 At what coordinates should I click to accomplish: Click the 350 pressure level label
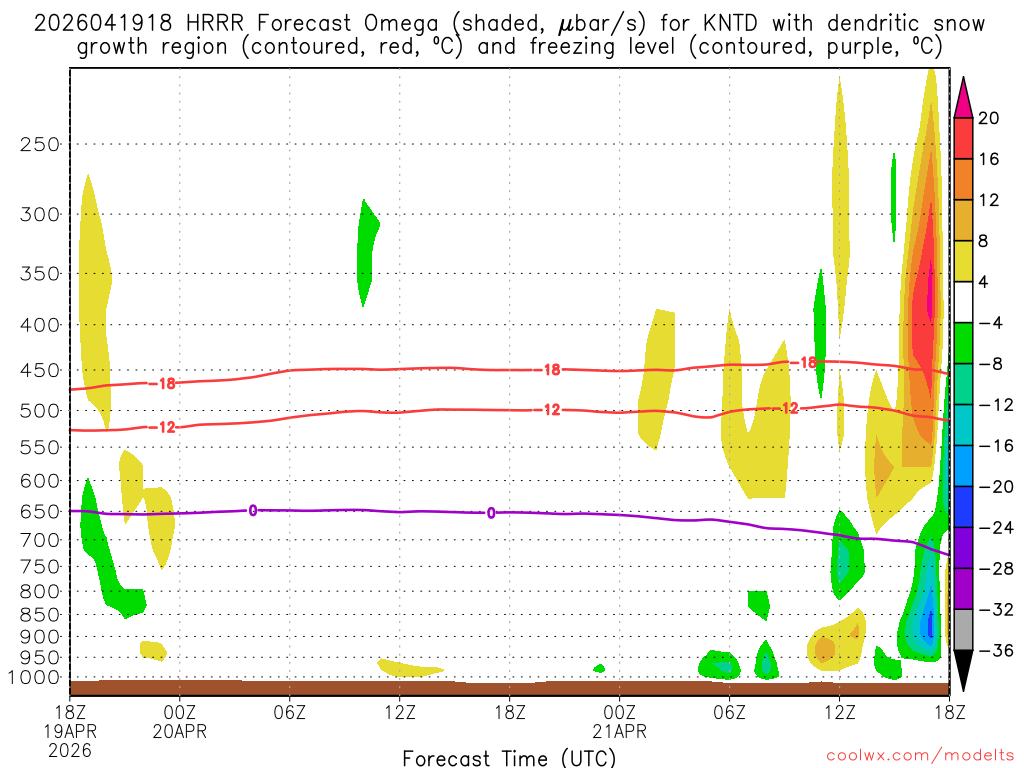tap(40, 274)
